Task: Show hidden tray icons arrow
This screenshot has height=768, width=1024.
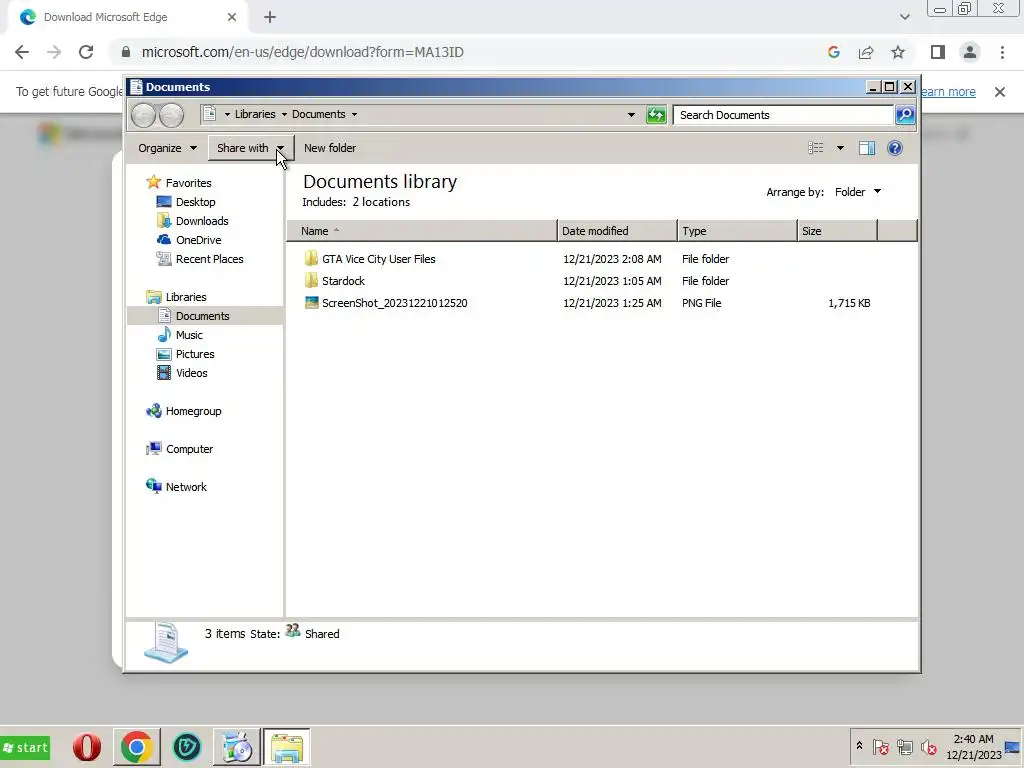Action: point(859,746)
